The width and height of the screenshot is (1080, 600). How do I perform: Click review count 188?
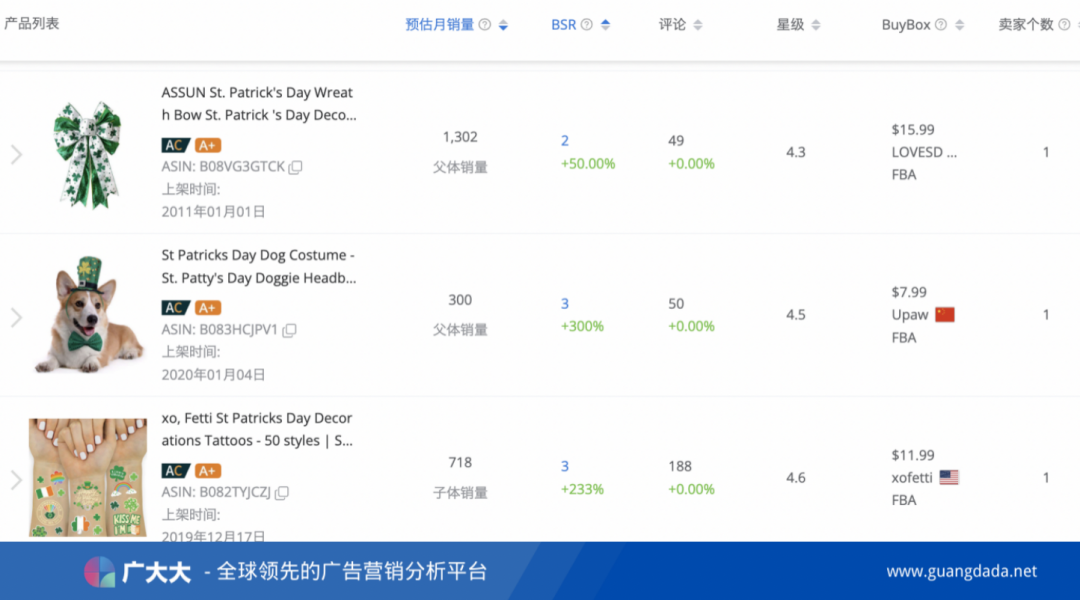(x=680, y=466)
